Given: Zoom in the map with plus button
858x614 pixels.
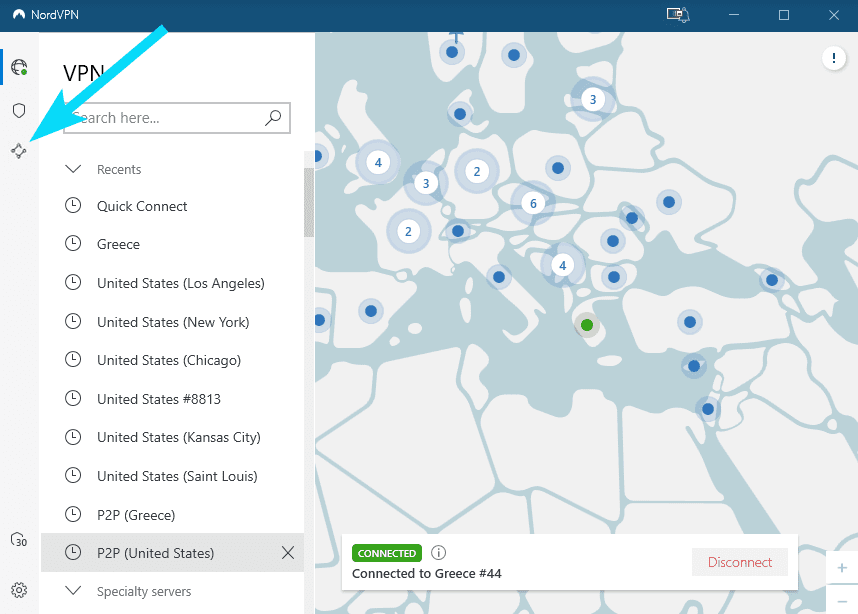Looking at the screenshot, I should click(x=842, y=568).
